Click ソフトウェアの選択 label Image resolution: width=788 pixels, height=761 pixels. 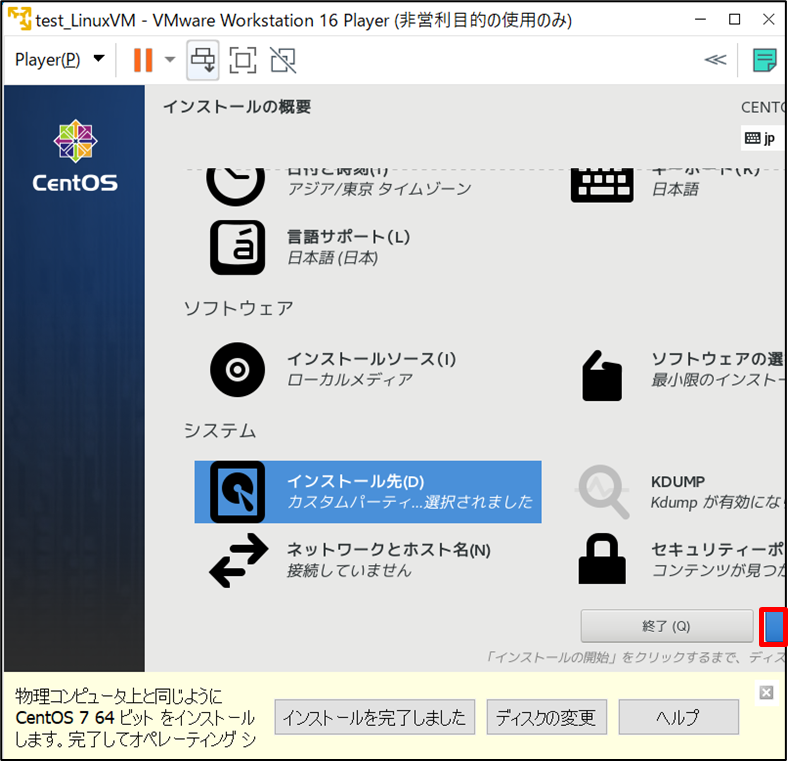point(718,359)
